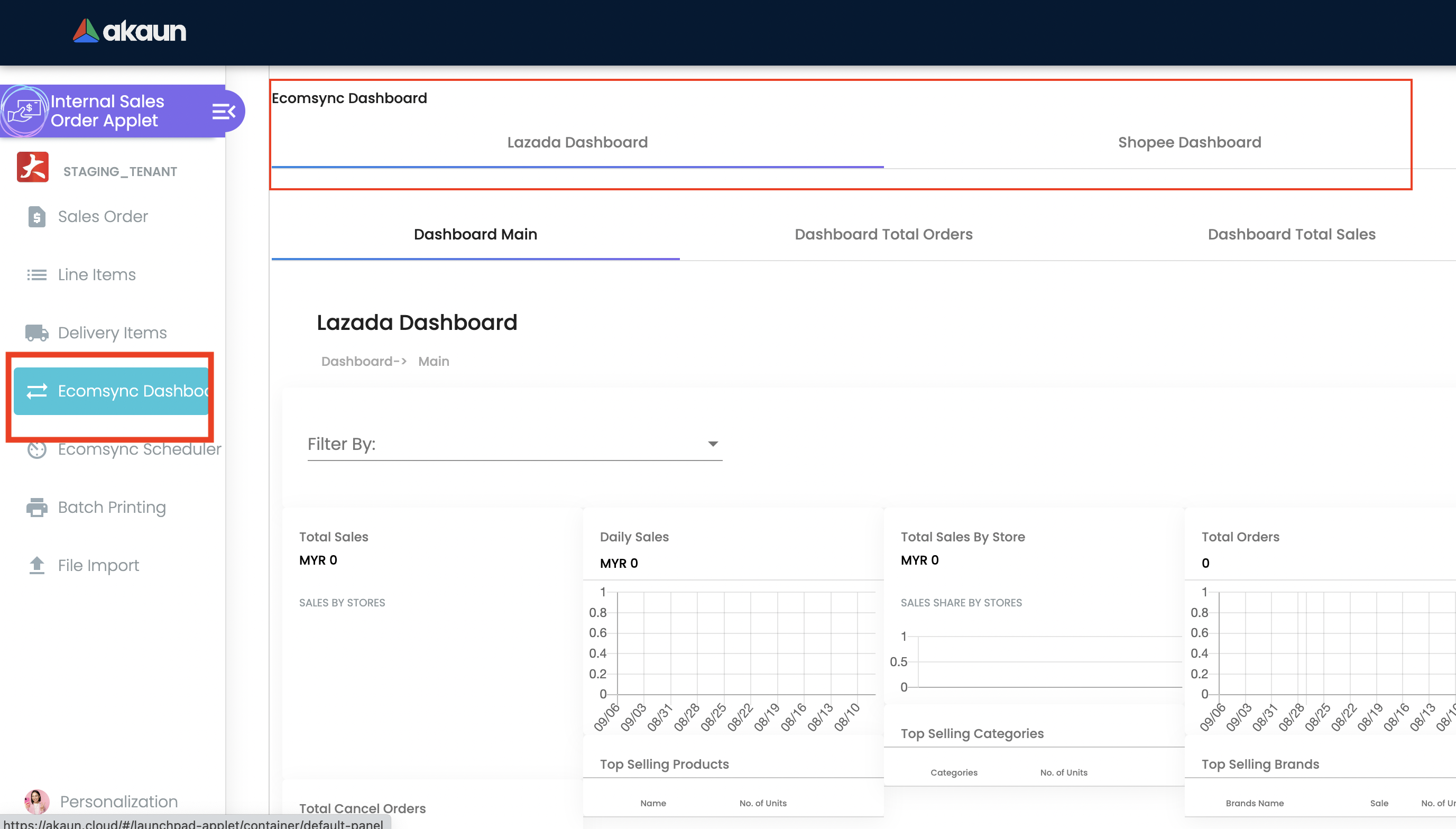Open Sales Order from sidebar
This screenshot has width=1456, height=829.
(103, 216)
